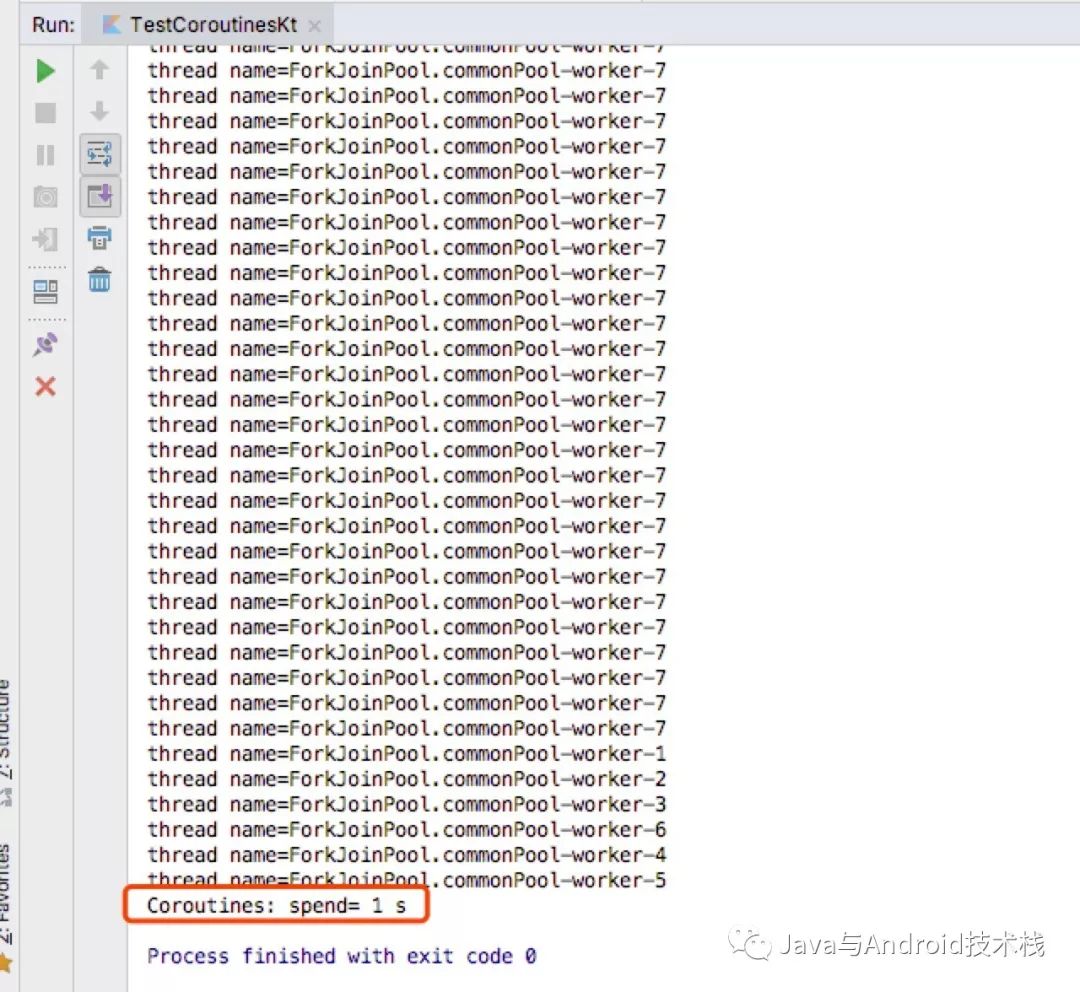Click the line ending with worker-3
Screen dimensions: 1080x992
click(406, 805)
